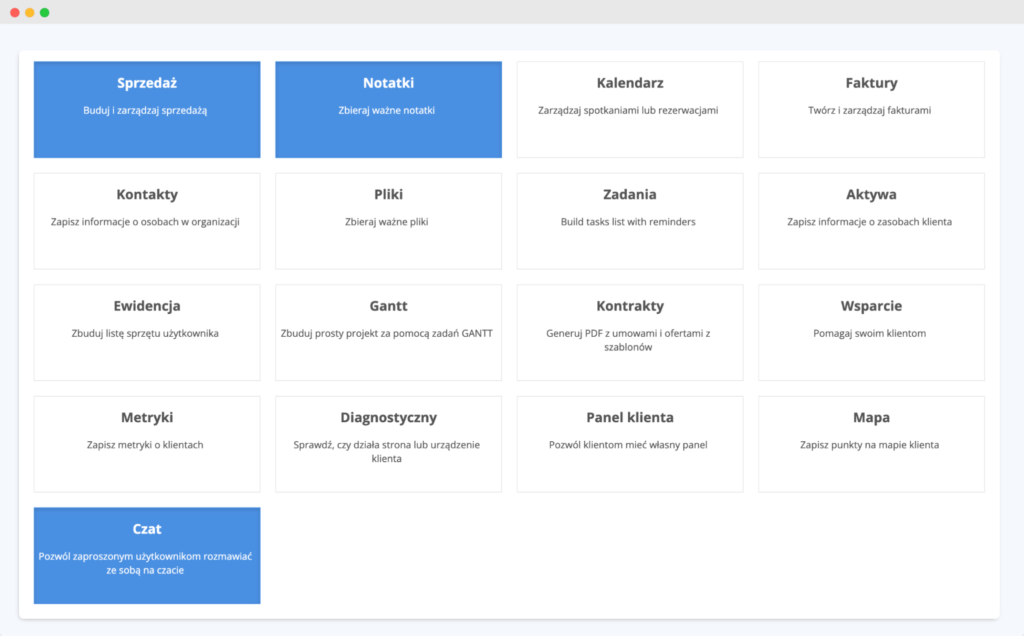
Task: Select the Kontrakty module tile
Action: 629,332
